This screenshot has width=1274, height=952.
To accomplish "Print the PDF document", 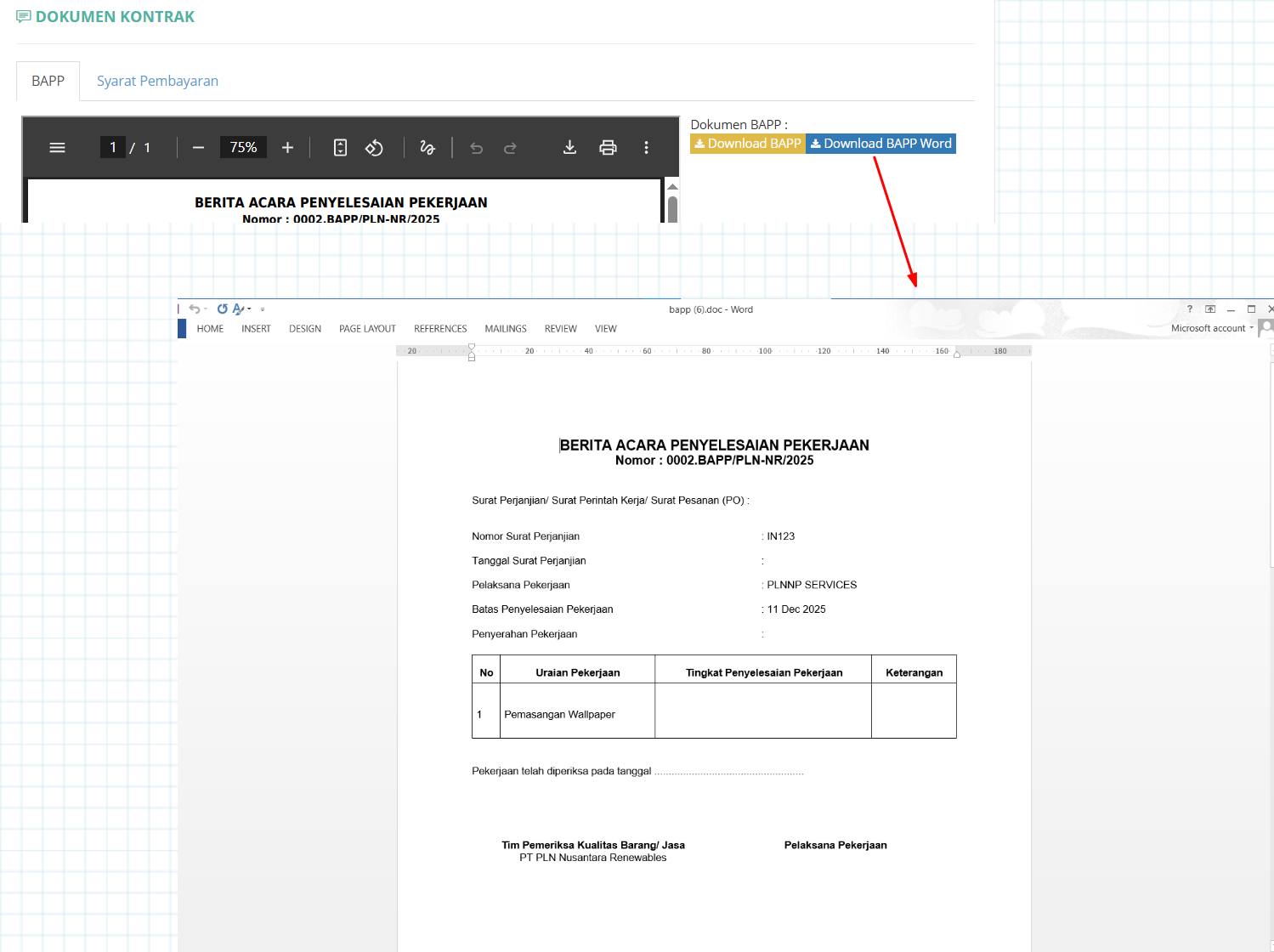I will (x=608, y=148).
